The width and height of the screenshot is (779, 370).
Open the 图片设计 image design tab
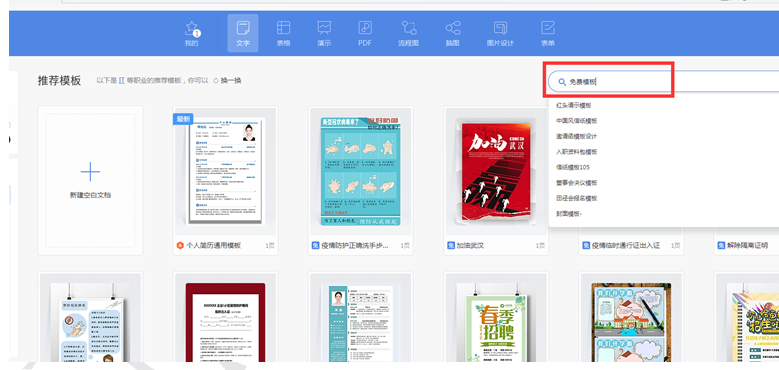click(x=500, y=33)
